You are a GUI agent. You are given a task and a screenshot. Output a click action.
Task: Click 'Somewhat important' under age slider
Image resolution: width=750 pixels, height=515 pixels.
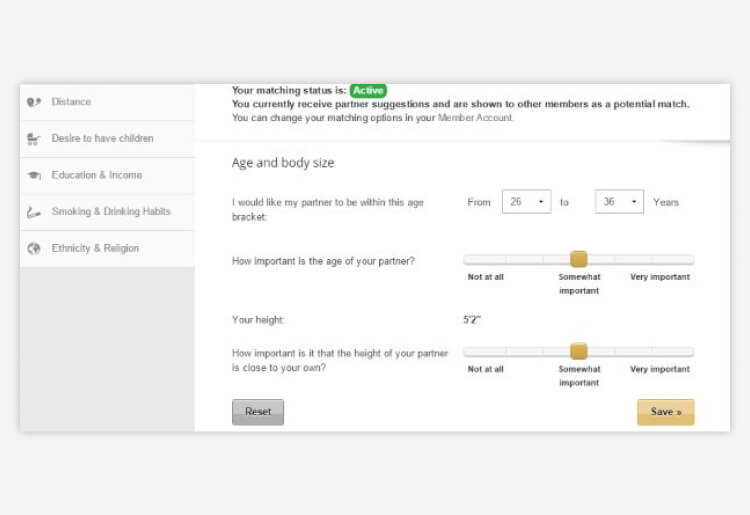coord(579,284)
